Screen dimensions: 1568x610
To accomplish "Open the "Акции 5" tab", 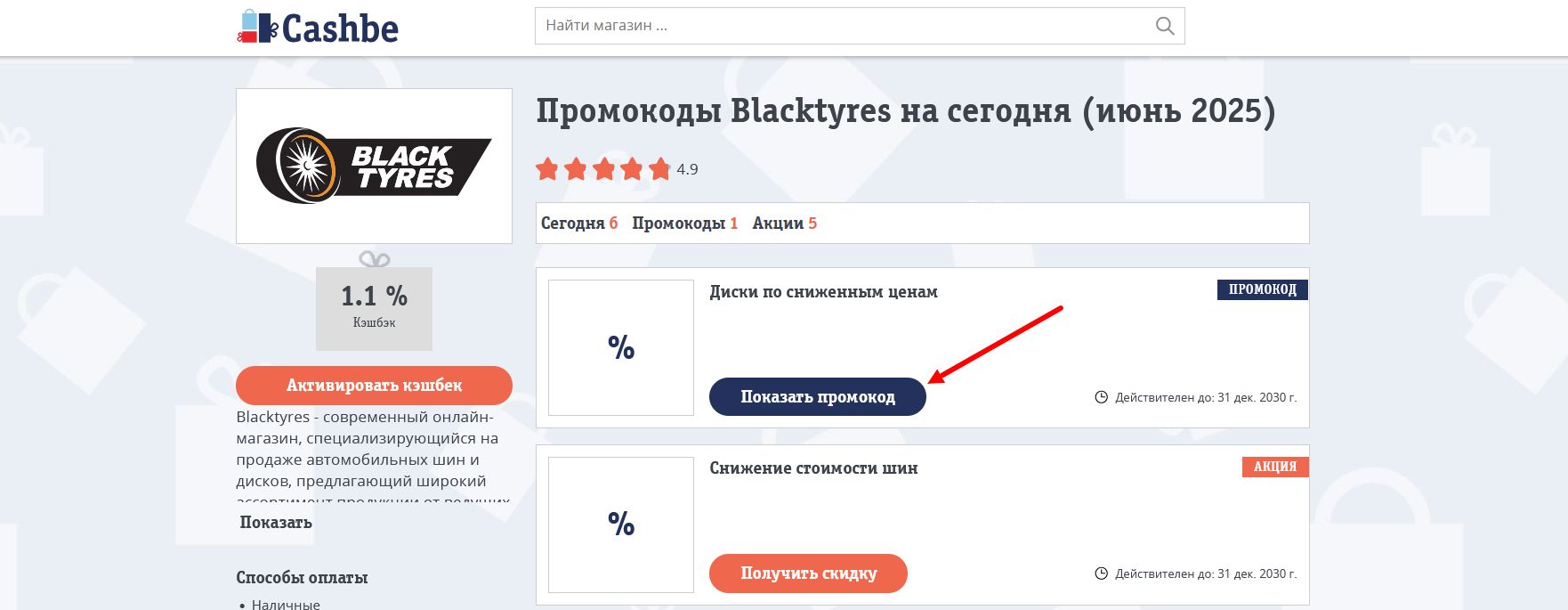I will (785, 224).
